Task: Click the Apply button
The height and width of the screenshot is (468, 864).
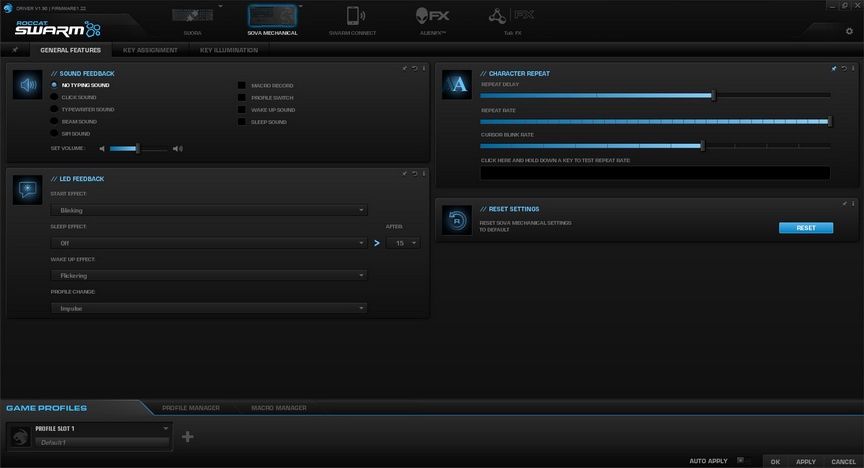Action: point(806,461)
